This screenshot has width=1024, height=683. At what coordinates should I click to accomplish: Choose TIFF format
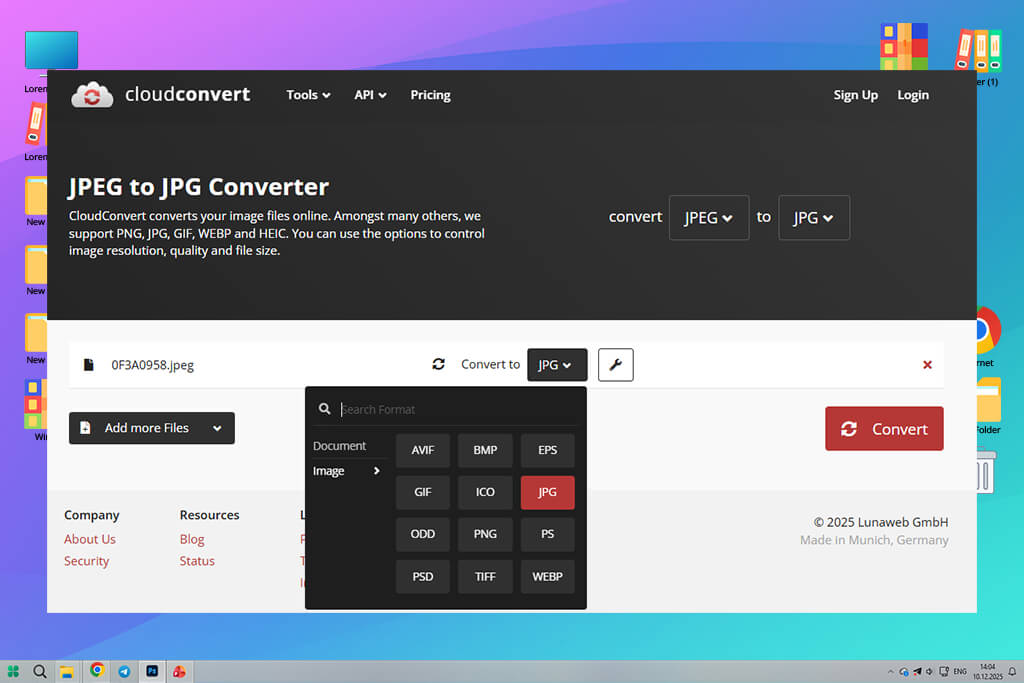point(485,577)
